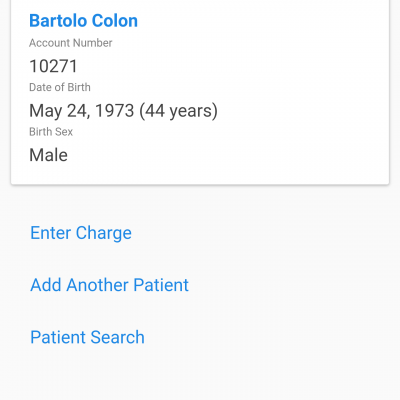
Task: Open the Bartolo Colon patient name link
Action: tap(83, 21)
